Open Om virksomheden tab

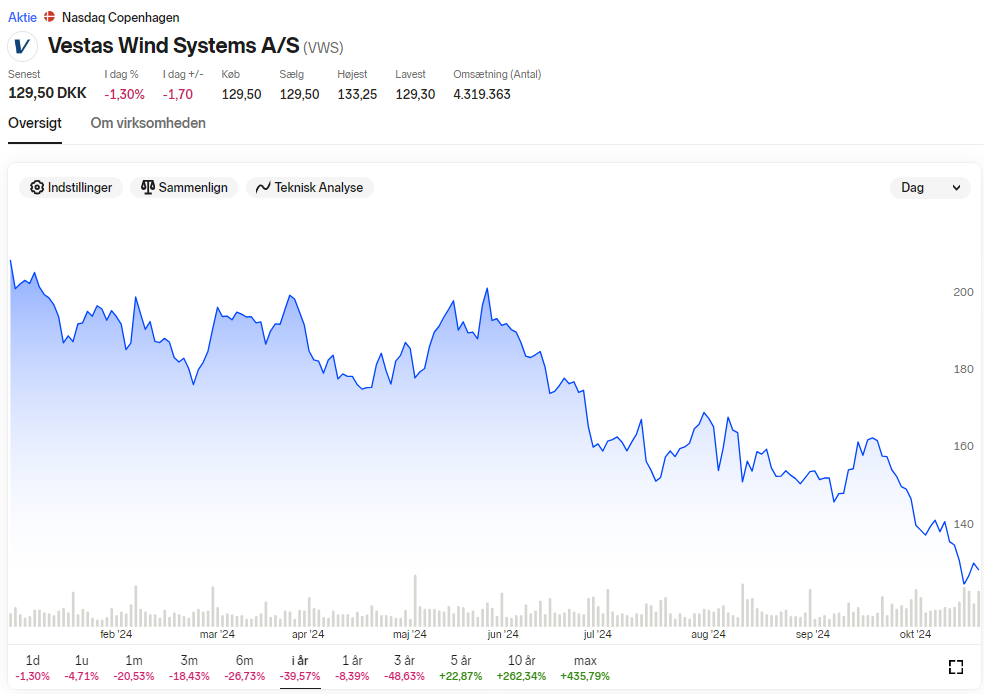(148, 123)
